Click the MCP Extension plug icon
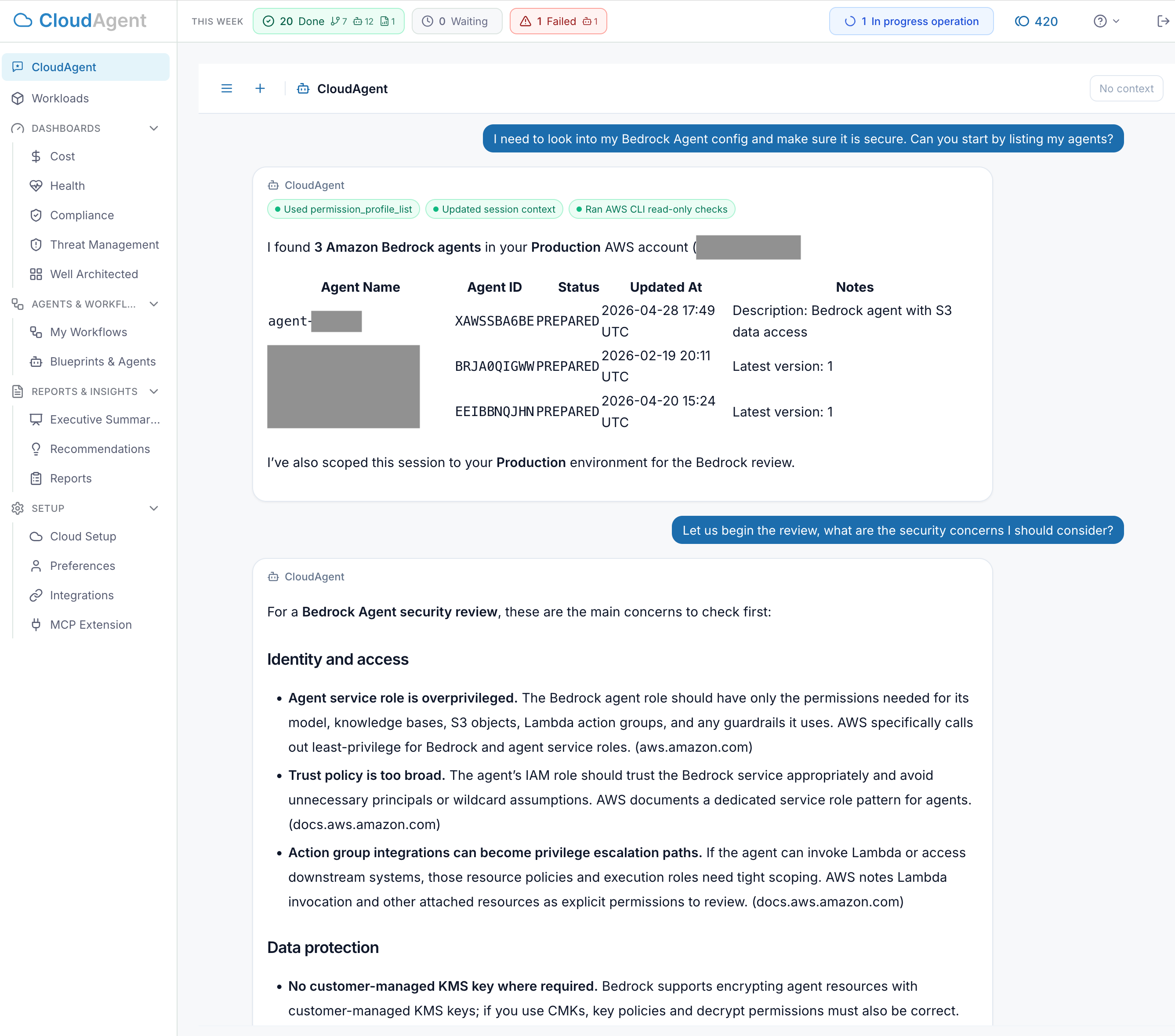This screenshot has width=1175, height=1036. point(36,625)
